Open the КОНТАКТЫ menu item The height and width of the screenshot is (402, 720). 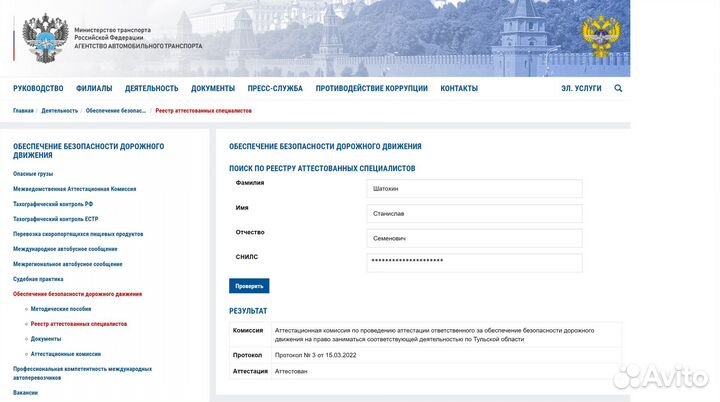point(459,88)
